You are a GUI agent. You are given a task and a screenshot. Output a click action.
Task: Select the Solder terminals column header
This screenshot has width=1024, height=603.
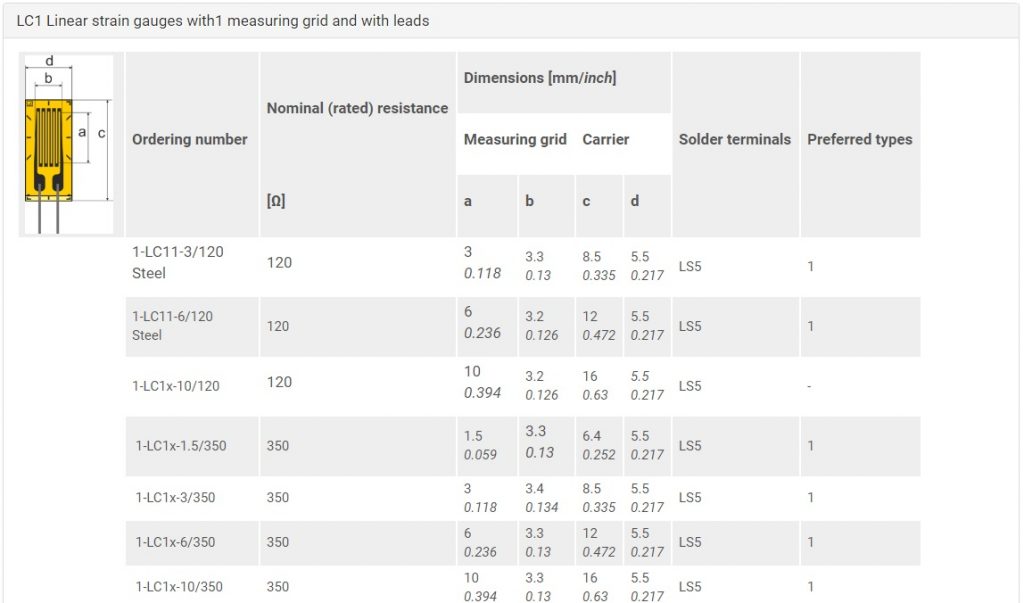(735, 139)
